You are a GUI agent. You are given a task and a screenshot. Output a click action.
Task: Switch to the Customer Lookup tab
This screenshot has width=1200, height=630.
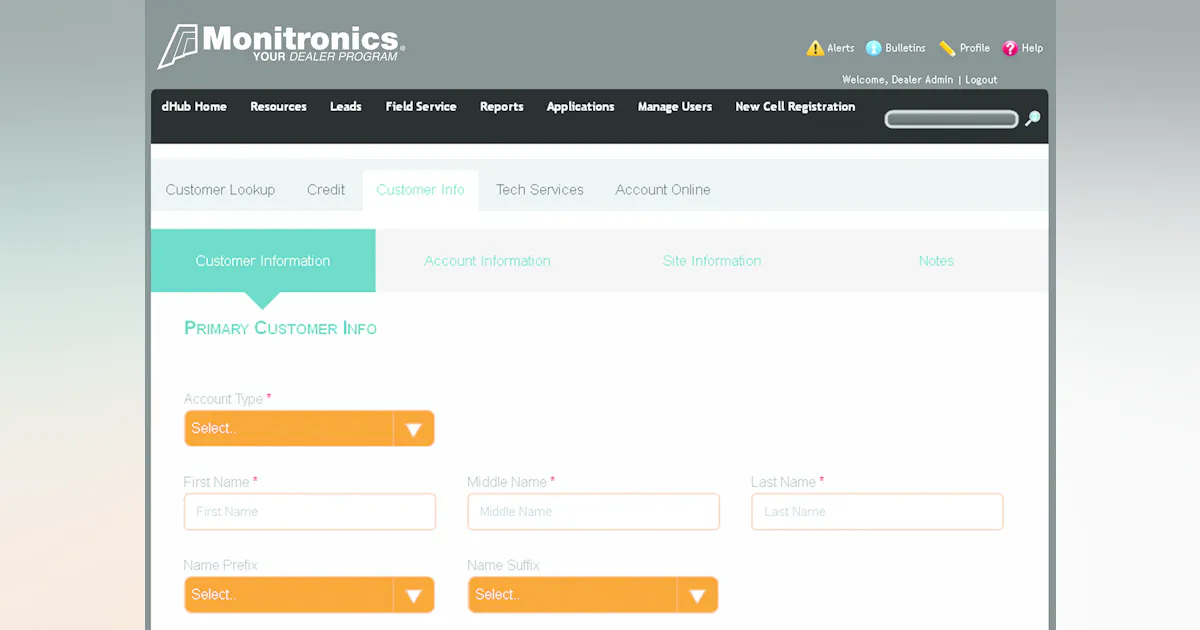pos(220,190)
